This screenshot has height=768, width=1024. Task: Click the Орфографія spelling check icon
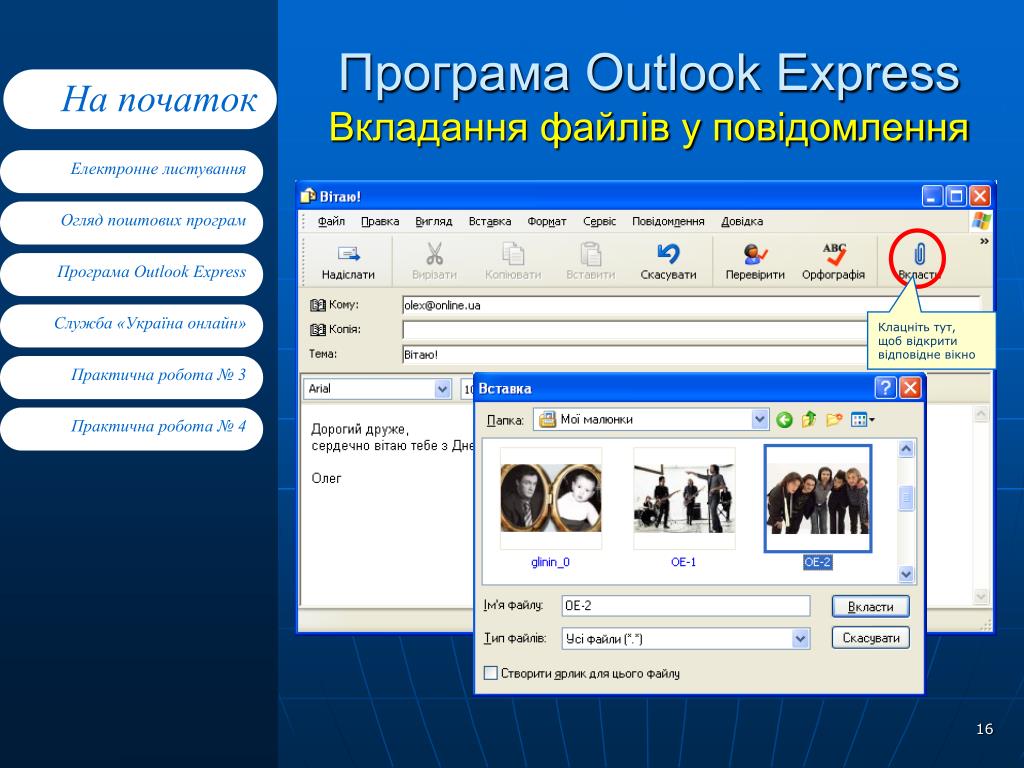(834, 253)
